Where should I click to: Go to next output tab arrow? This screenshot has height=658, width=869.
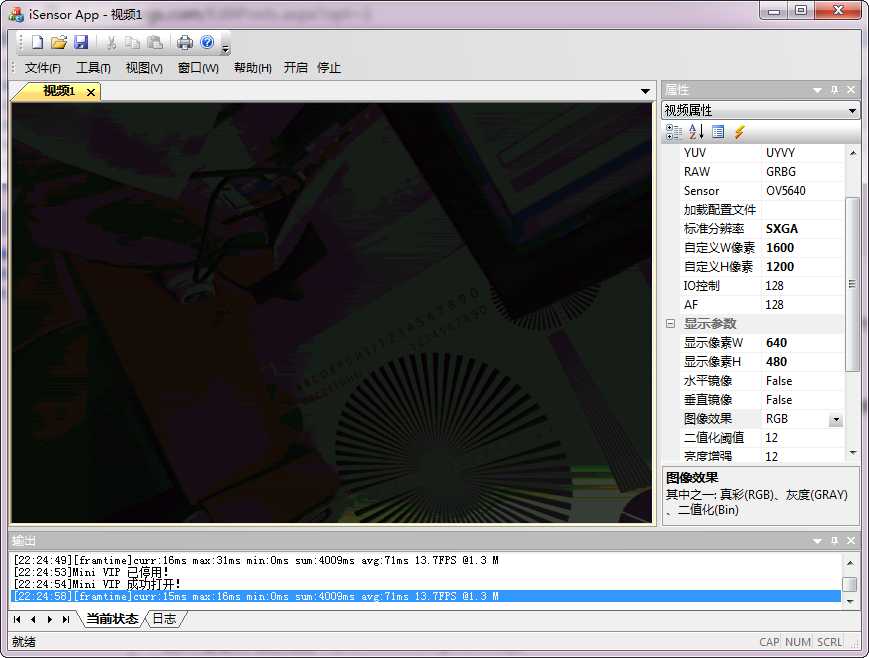pyautogui.click(x=50, y=619)
